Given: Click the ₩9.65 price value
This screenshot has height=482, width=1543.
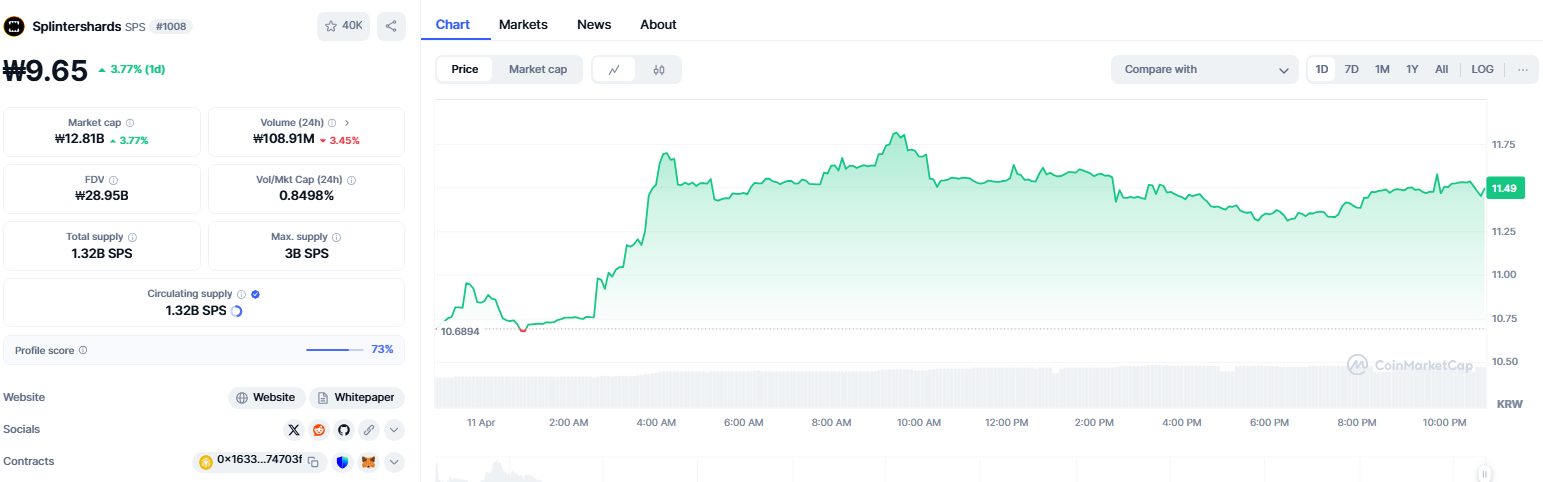Looking at the screenshot, I should 46,70.
